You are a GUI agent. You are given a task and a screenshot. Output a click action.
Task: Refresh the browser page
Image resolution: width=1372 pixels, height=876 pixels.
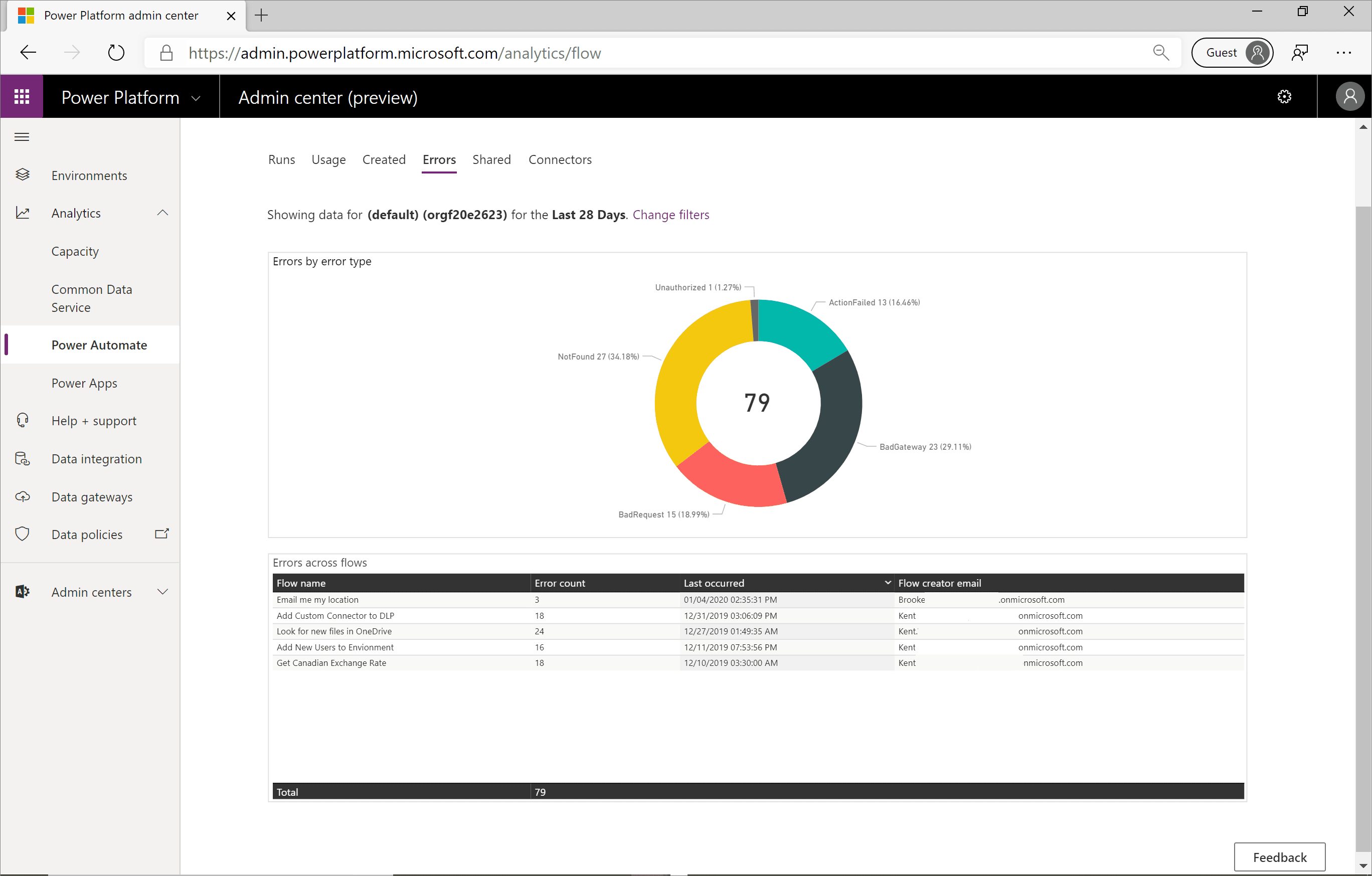[x=116, y=53]
